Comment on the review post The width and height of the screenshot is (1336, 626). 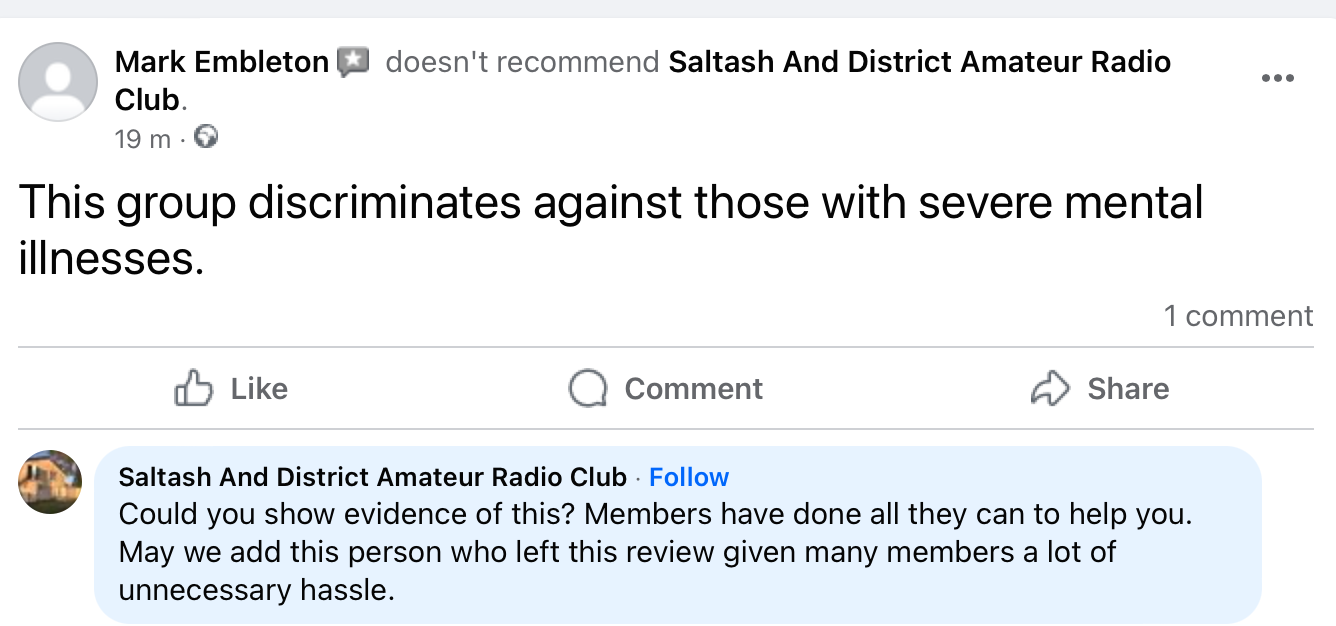(x=663, y=388)
